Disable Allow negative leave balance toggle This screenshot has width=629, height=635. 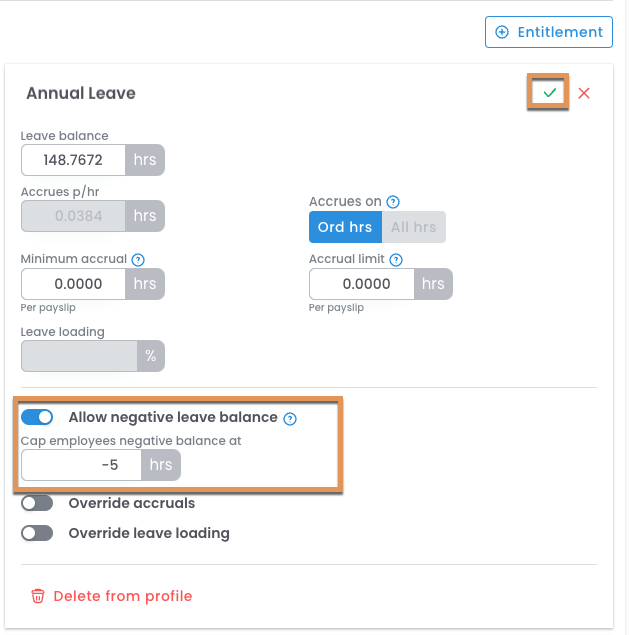tap(37, 417)
